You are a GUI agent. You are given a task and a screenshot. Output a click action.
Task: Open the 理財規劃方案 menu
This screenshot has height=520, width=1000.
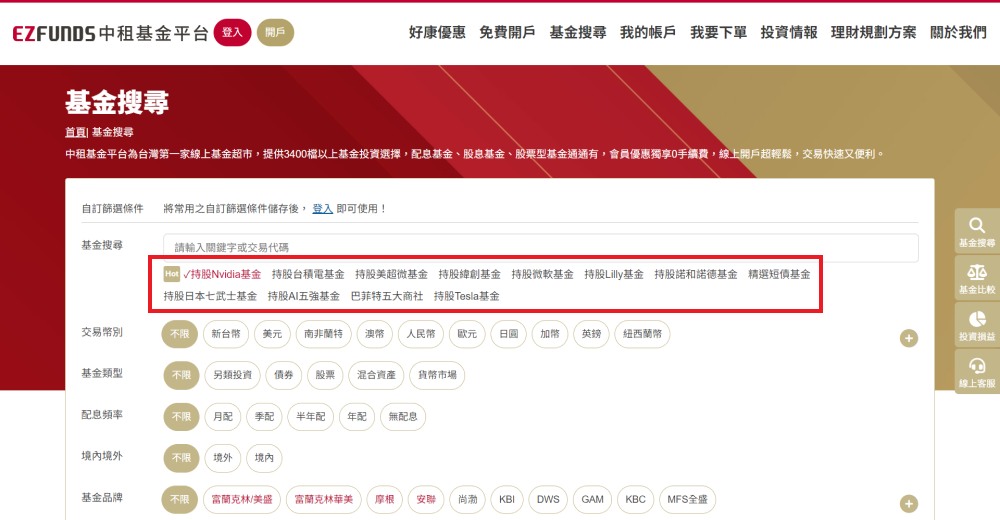(x=874, y=33)
